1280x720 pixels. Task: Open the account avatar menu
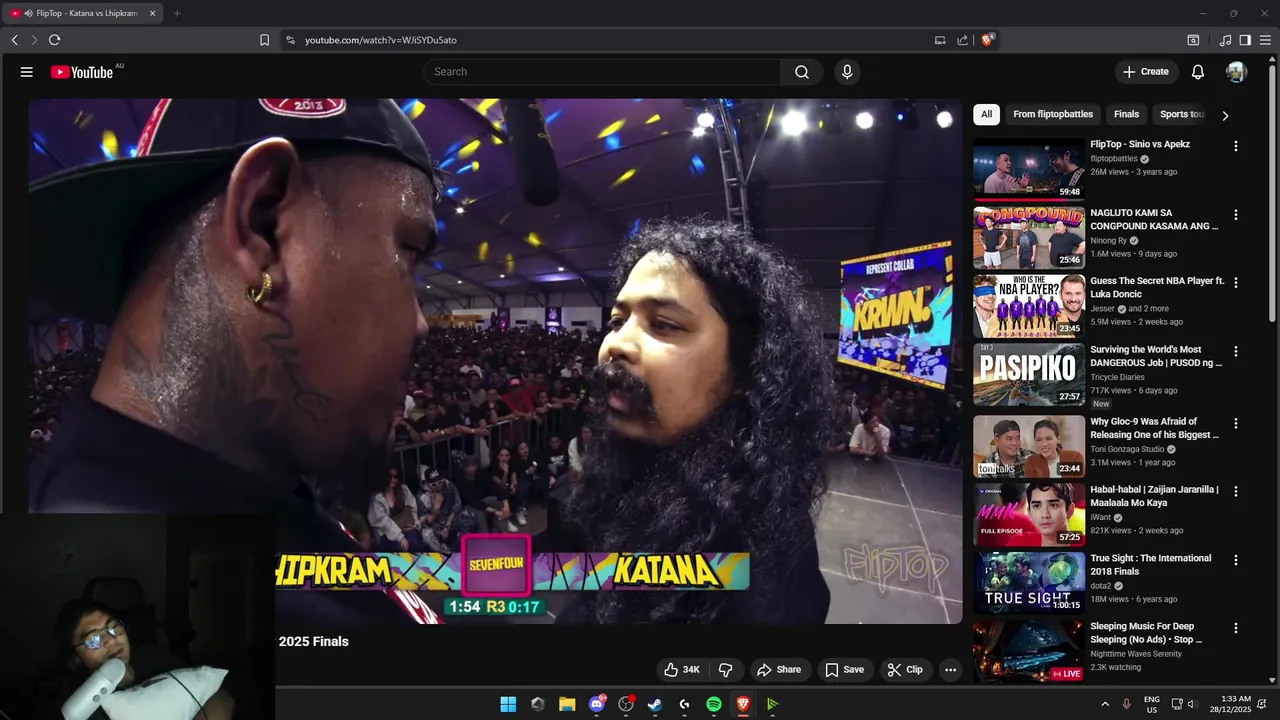click(1236, 72)
